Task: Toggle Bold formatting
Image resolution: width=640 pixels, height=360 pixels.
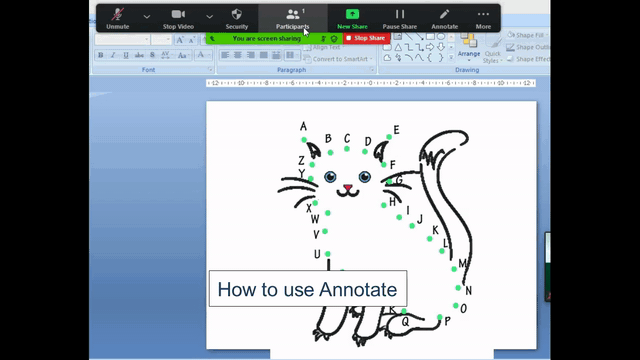Action: click(x=100, y=55)
